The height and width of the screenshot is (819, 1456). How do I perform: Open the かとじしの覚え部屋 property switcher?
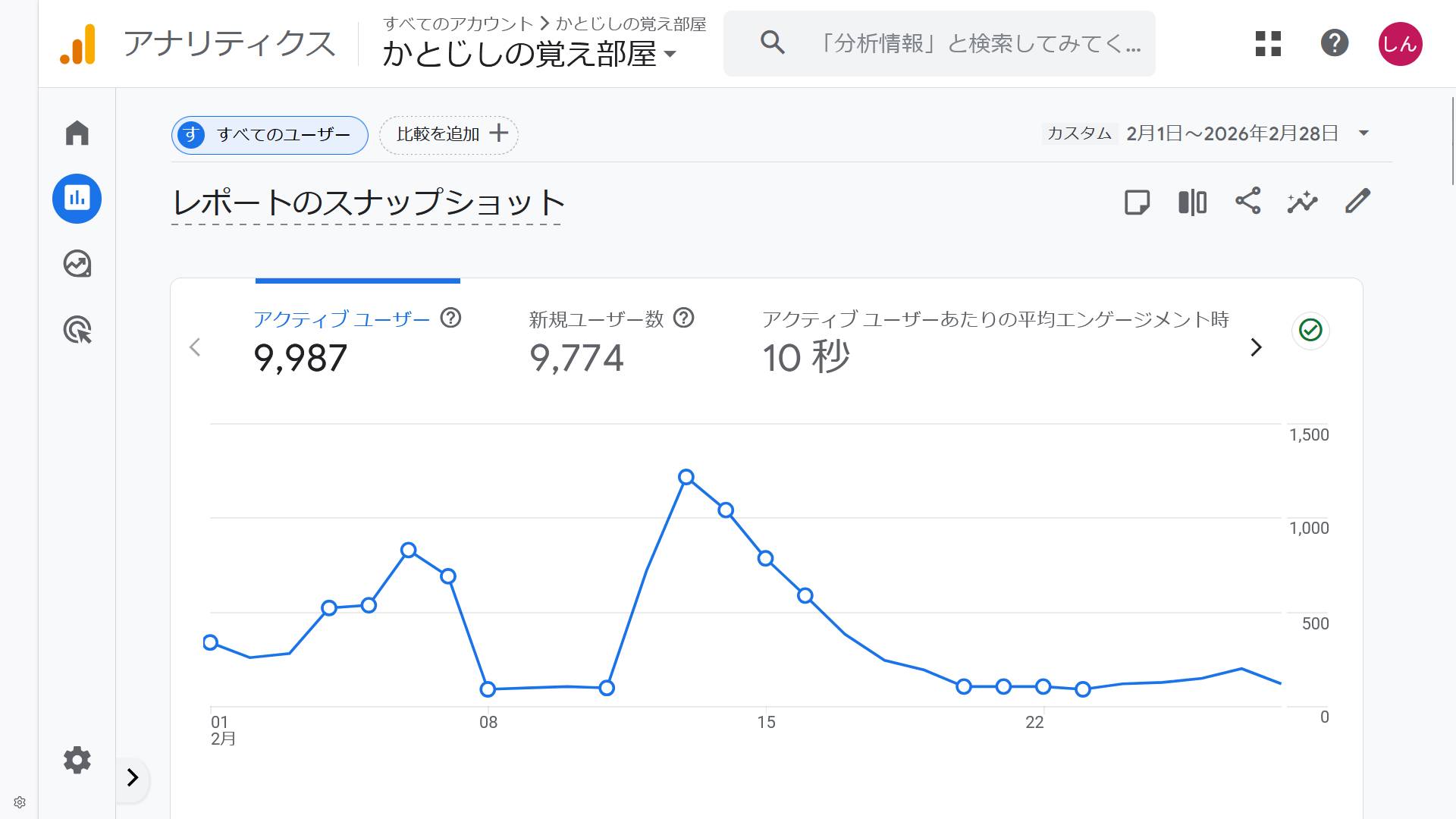[x=528, y=54]
